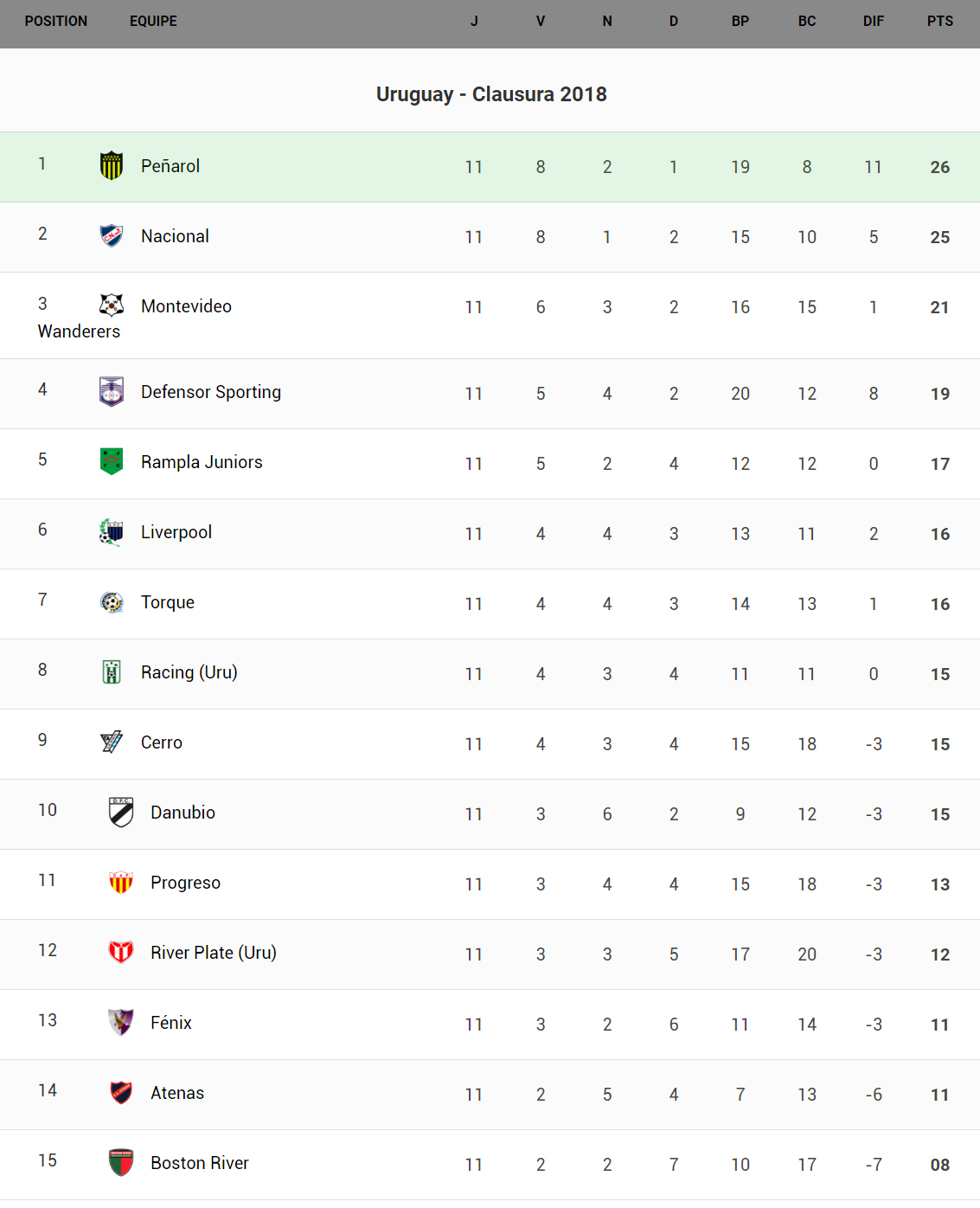Click the Racing (Uru) crest icon
Image resolution: width=980 pixels, height=1208 pixels.
coord(112,672)
